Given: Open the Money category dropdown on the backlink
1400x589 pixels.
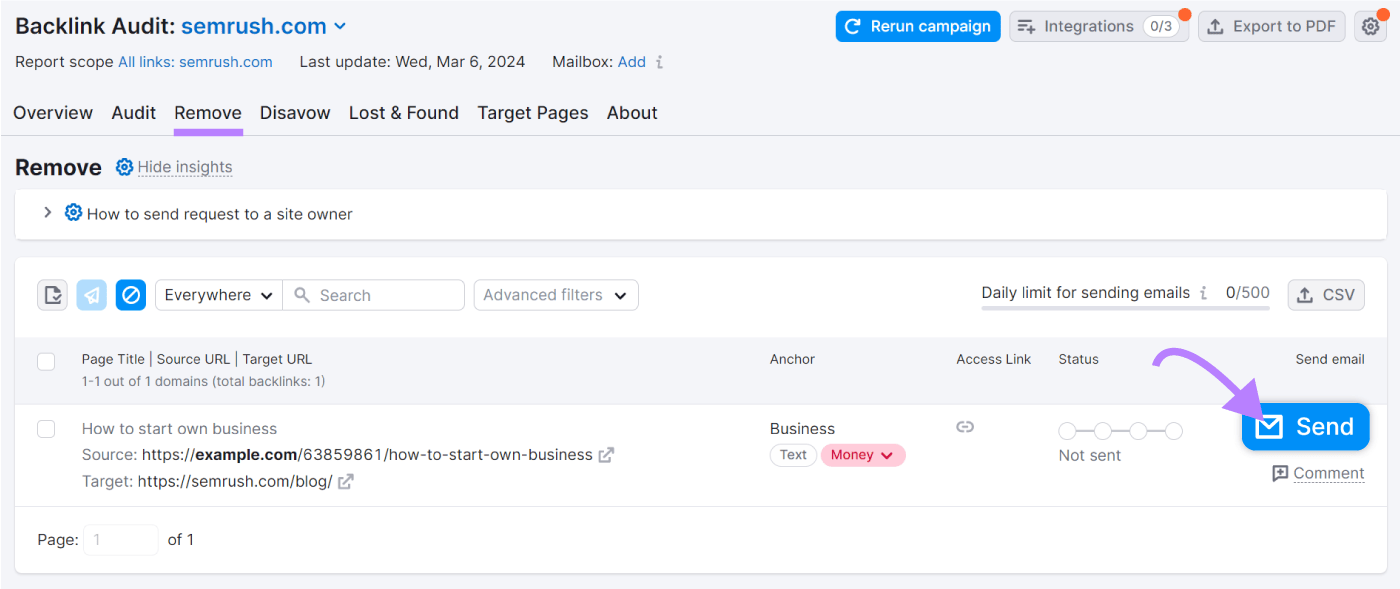Looking at the screenshot, I should pyautogui.click(x=862, y=455).
